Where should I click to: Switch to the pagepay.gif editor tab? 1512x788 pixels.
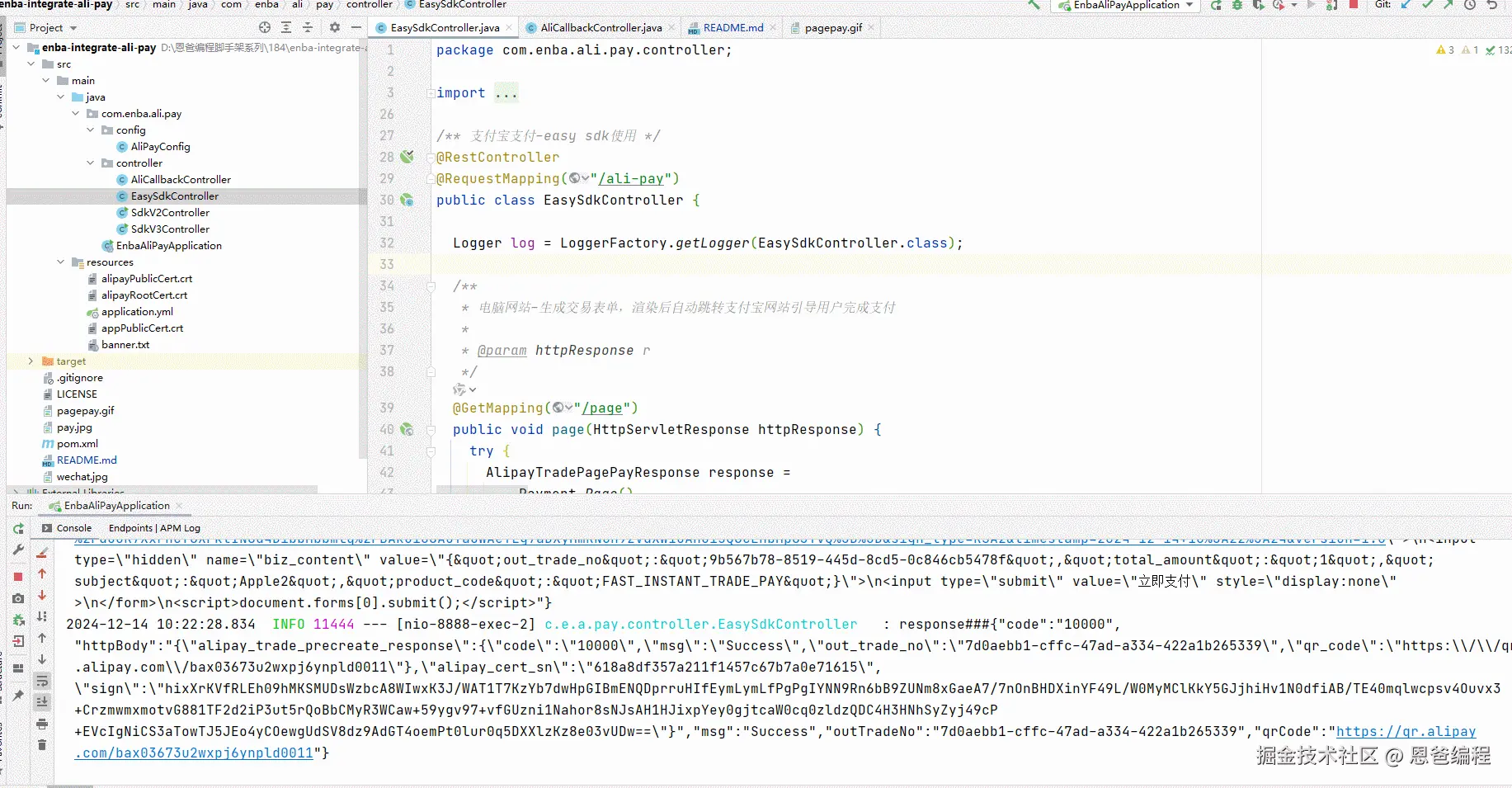pyautogui.click(x=832, y=27)
